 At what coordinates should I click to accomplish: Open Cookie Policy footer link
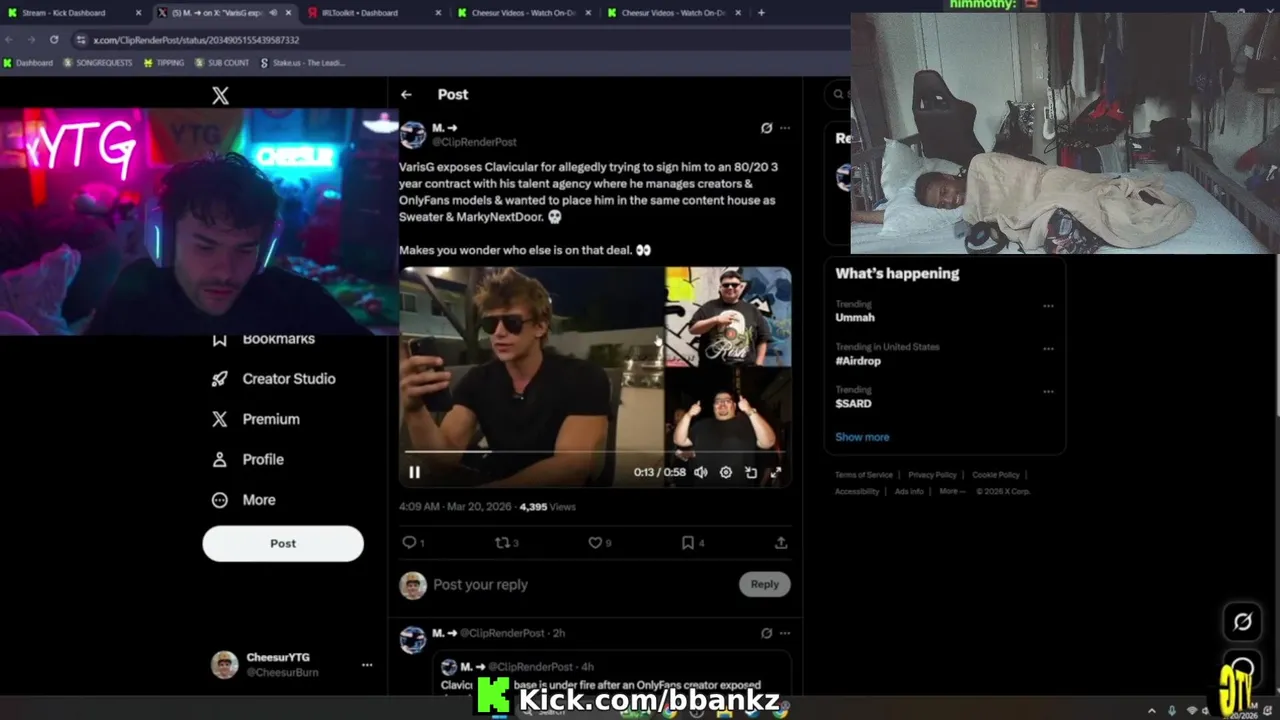[x=996, y=475]
